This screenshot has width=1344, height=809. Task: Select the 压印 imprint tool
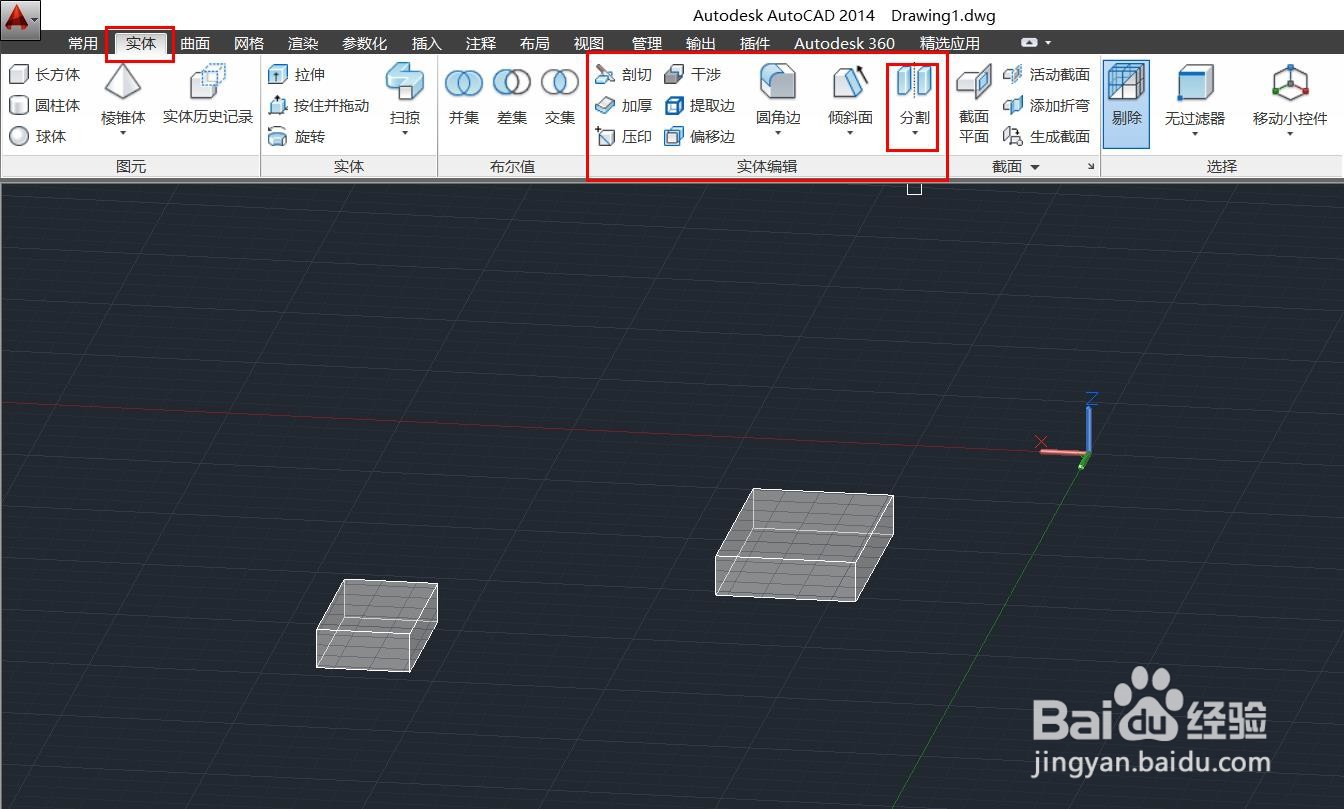623,137
